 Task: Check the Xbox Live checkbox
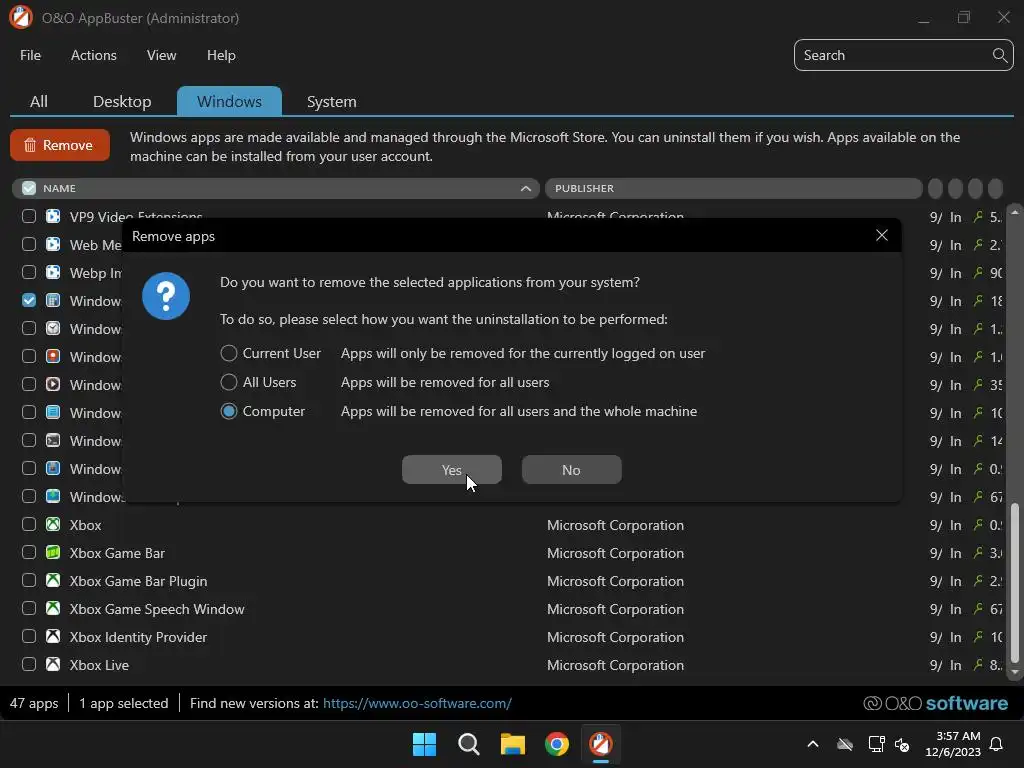tap(29, 665)
